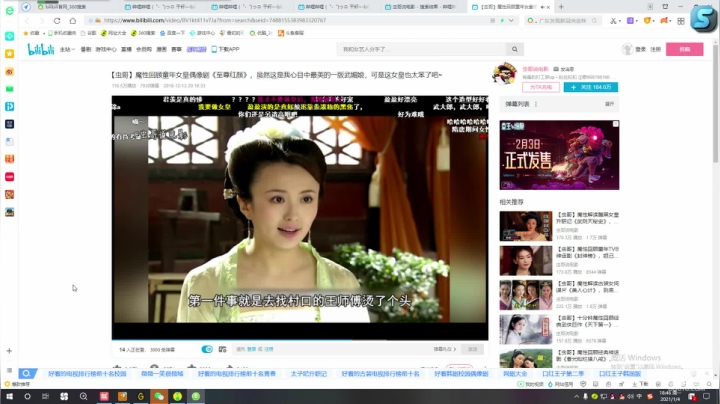Click the browser back arrow
This screenshot has width=720, height=404.
(x=27, y=21)
